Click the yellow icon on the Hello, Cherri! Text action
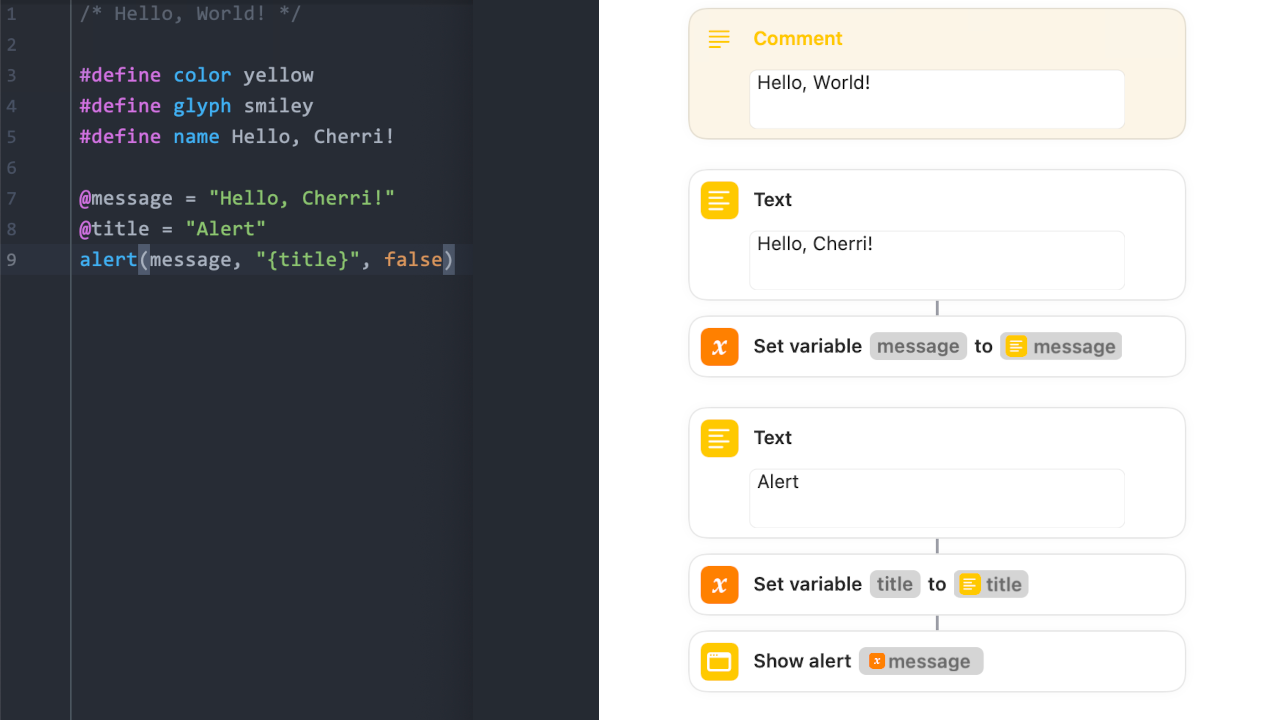This screenshot has height=720, width=1280. click(719, 200)
